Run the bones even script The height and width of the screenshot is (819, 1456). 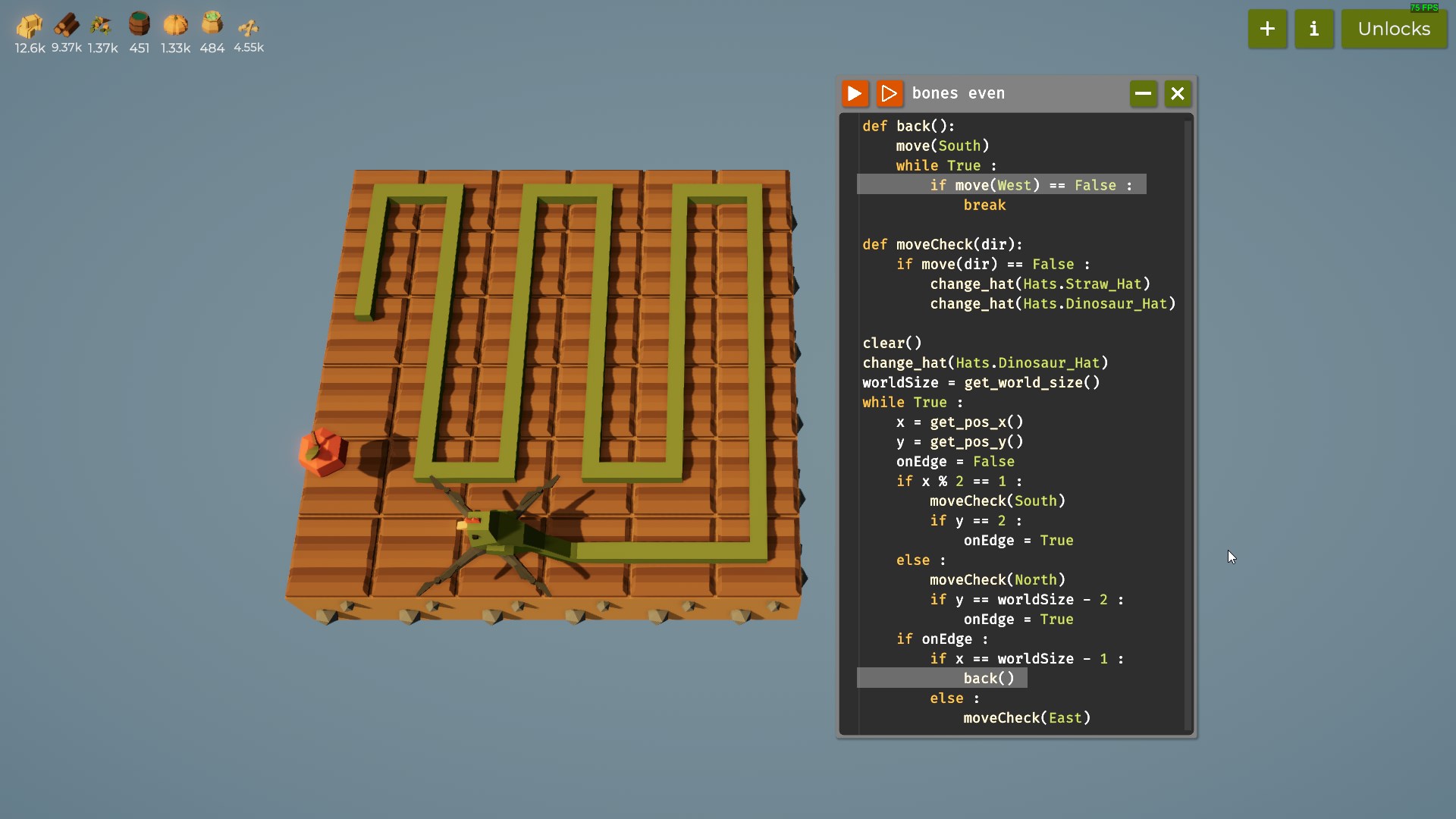(x=855, y=93)
